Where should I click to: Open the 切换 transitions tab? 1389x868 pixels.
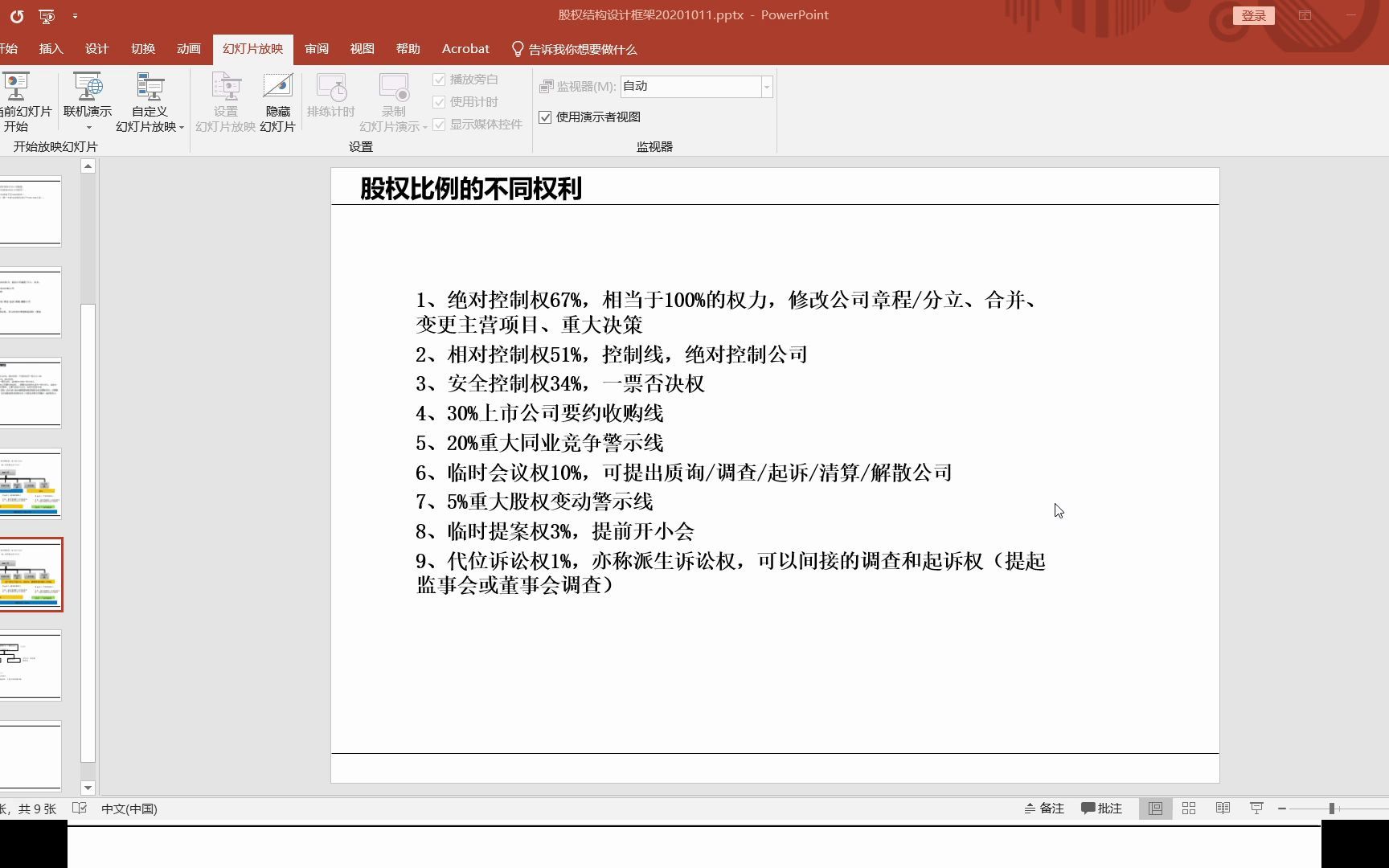143,49
